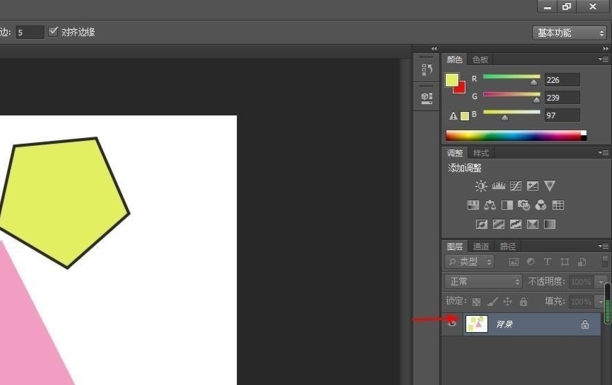612x385 pixels.
Task: Click the lock all icon
Action: pos(523,301)
